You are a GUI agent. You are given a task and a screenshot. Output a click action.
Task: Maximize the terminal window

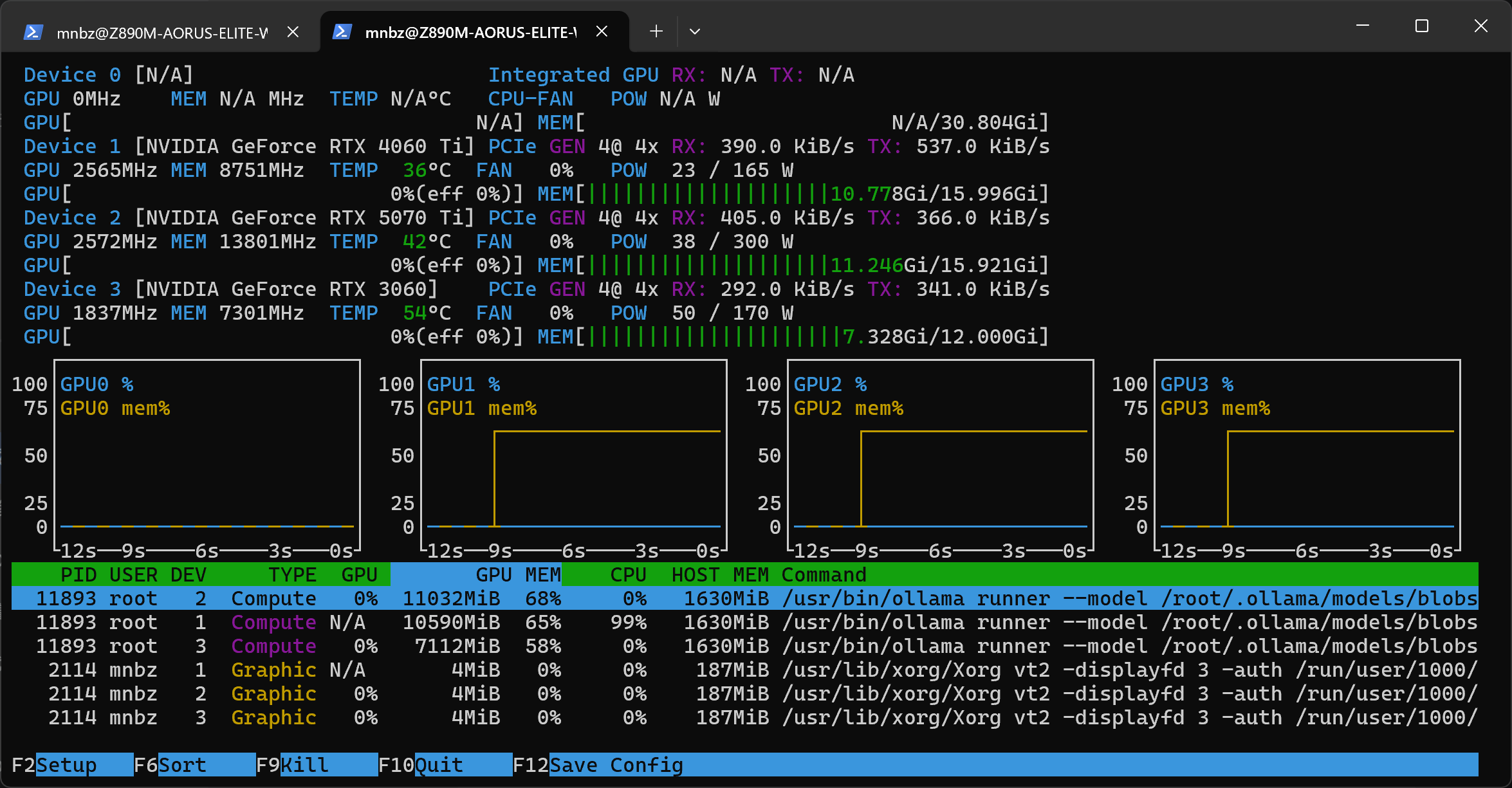coord(1422,26)
